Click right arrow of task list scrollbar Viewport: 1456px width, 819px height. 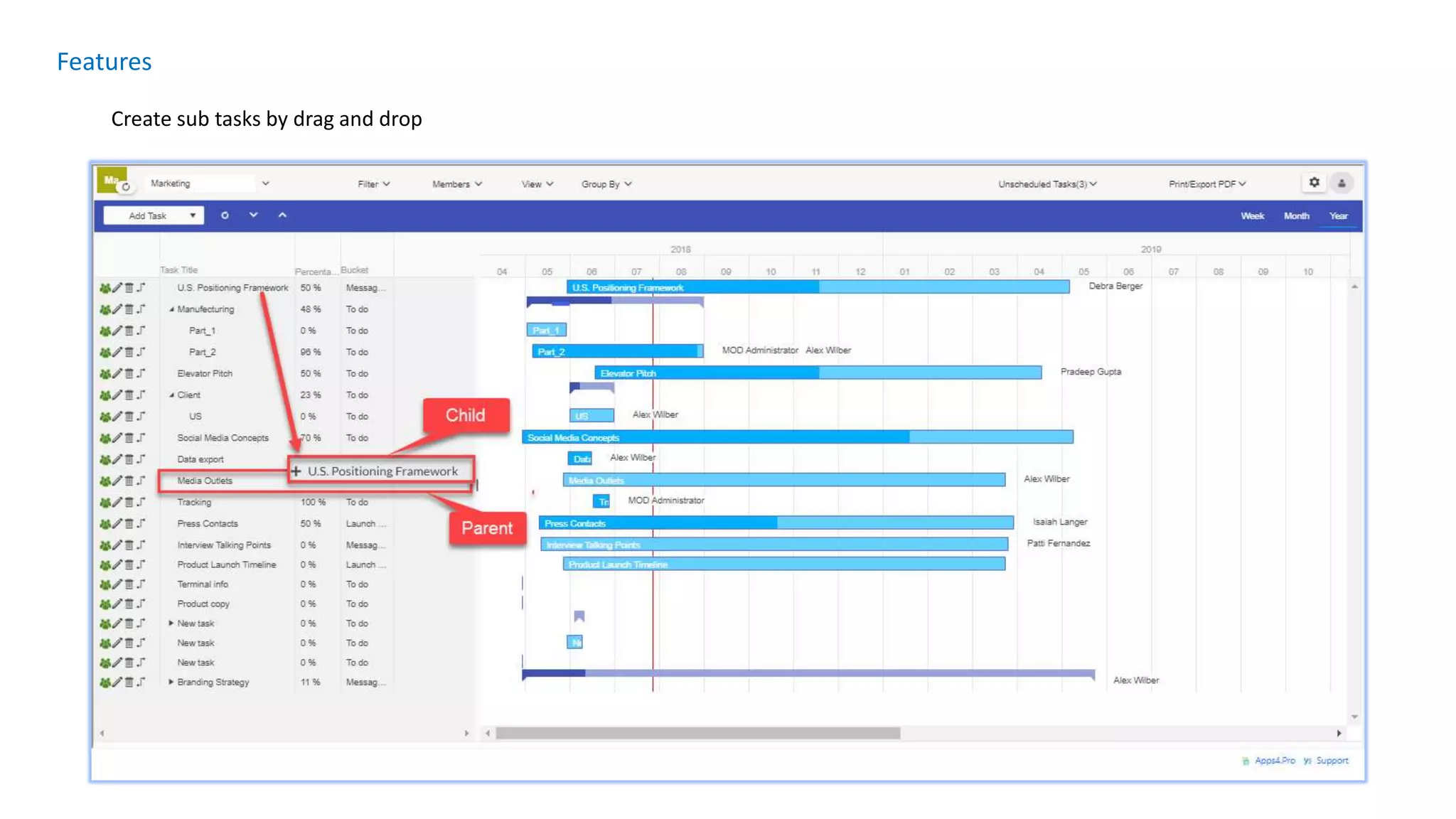click(466, 733)
